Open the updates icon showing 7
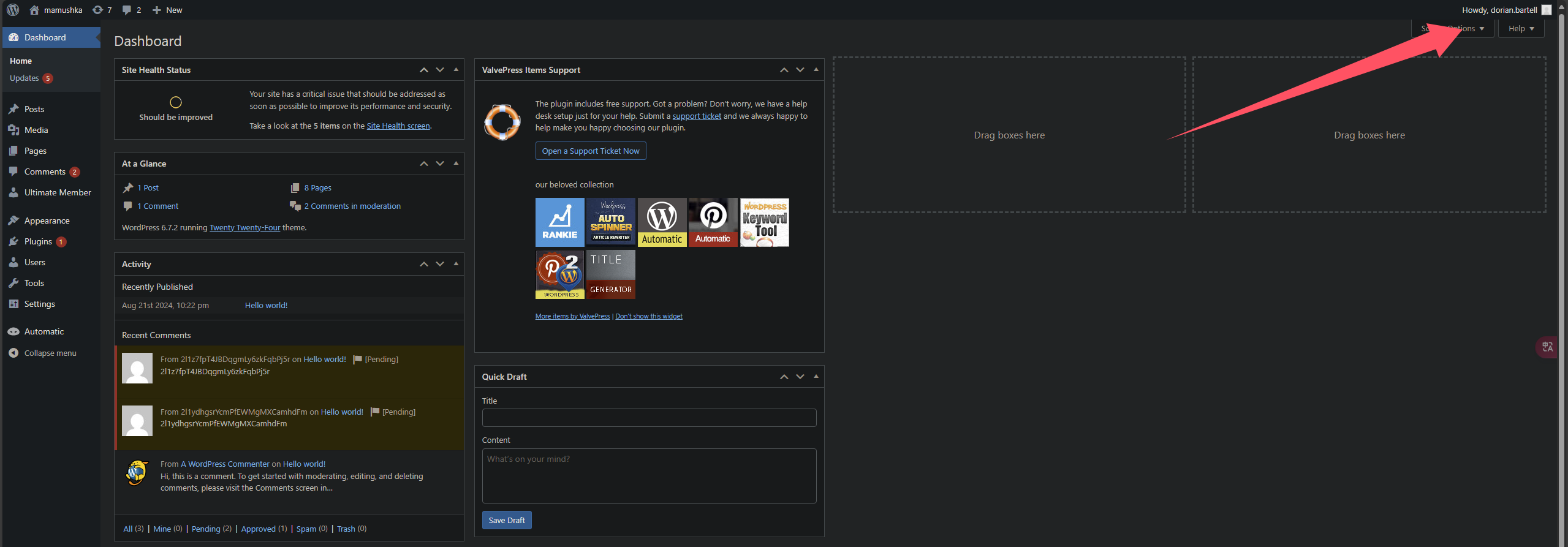The width and height of the screenshot is (1568, 547). pos(102,10)
